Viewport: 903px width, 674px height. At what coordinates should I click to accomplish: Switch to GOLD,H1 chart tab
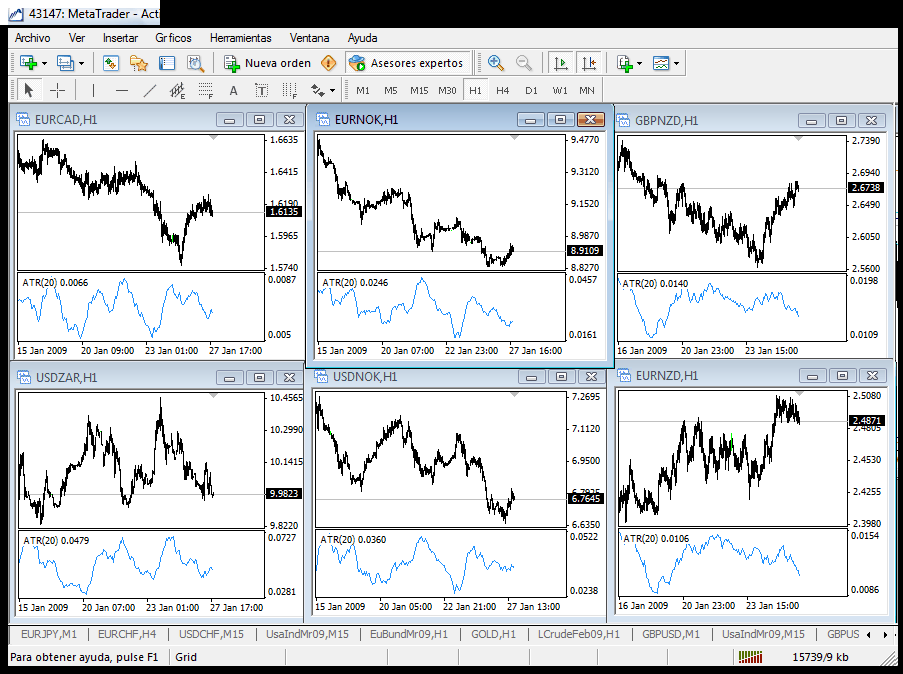494,634
